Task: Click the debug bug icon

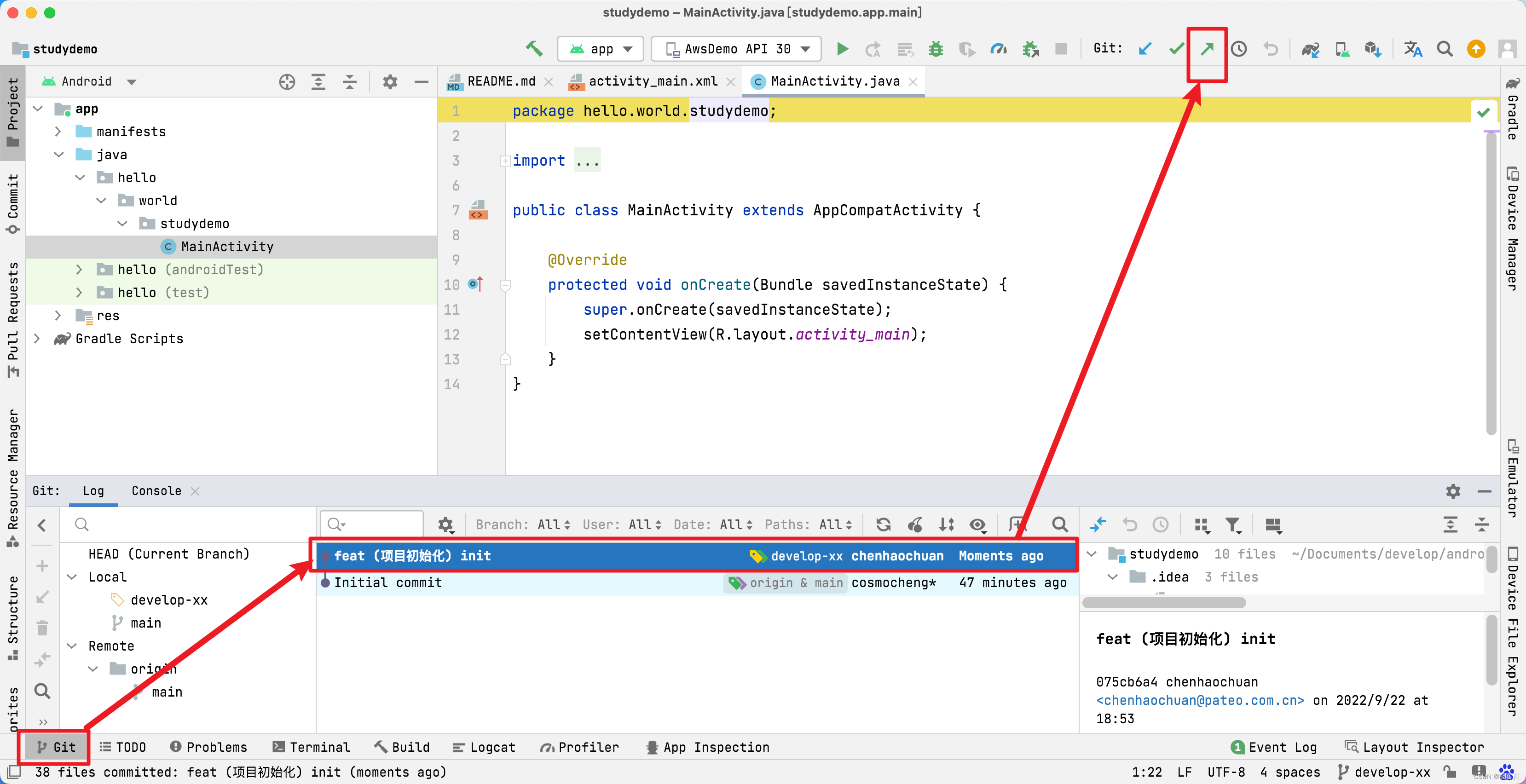Action: click(936, 49)
